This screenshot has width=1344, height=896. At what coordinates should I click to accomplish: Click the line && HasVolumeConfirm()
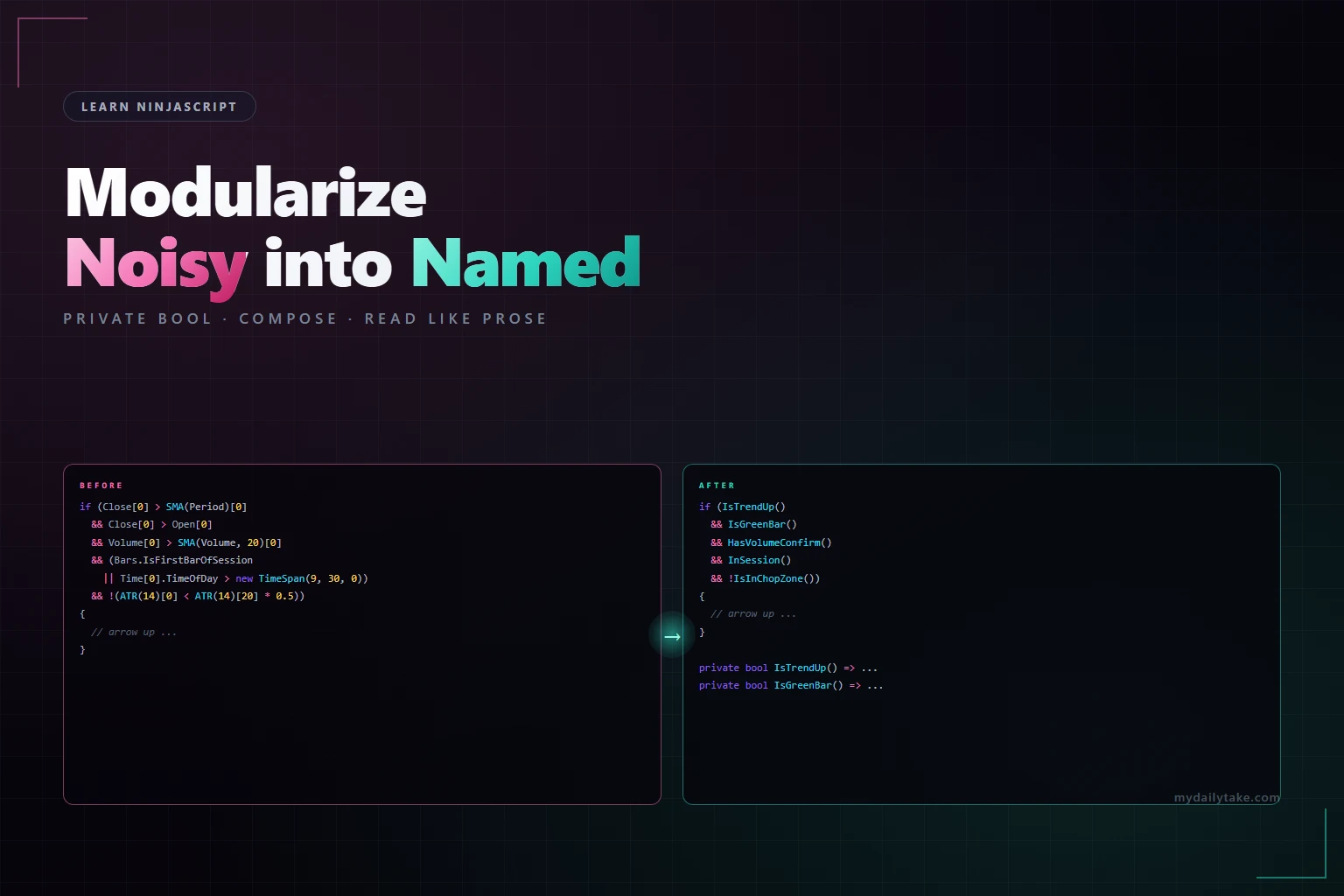coord(771,542)
